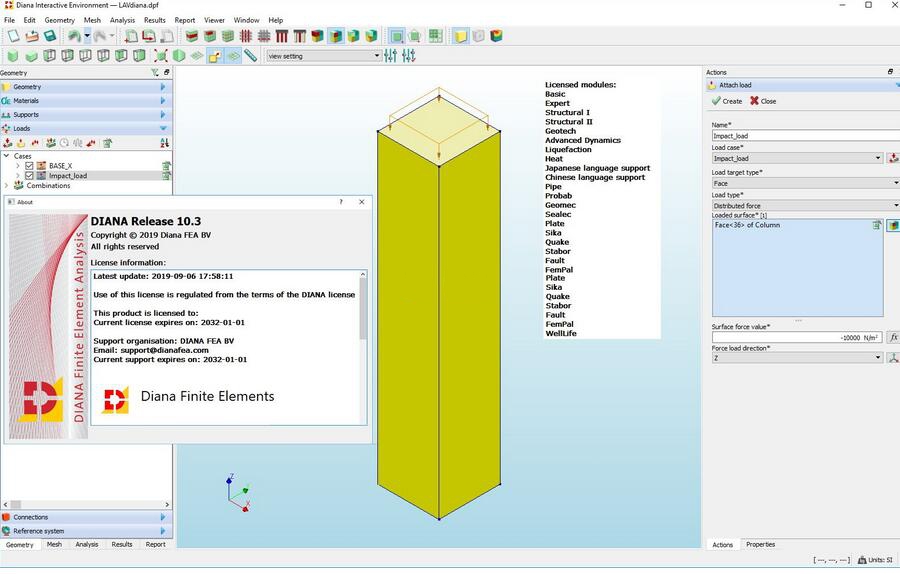The image size is (900, 574).
Task: Click the Surface force value field
Action: 797,338
